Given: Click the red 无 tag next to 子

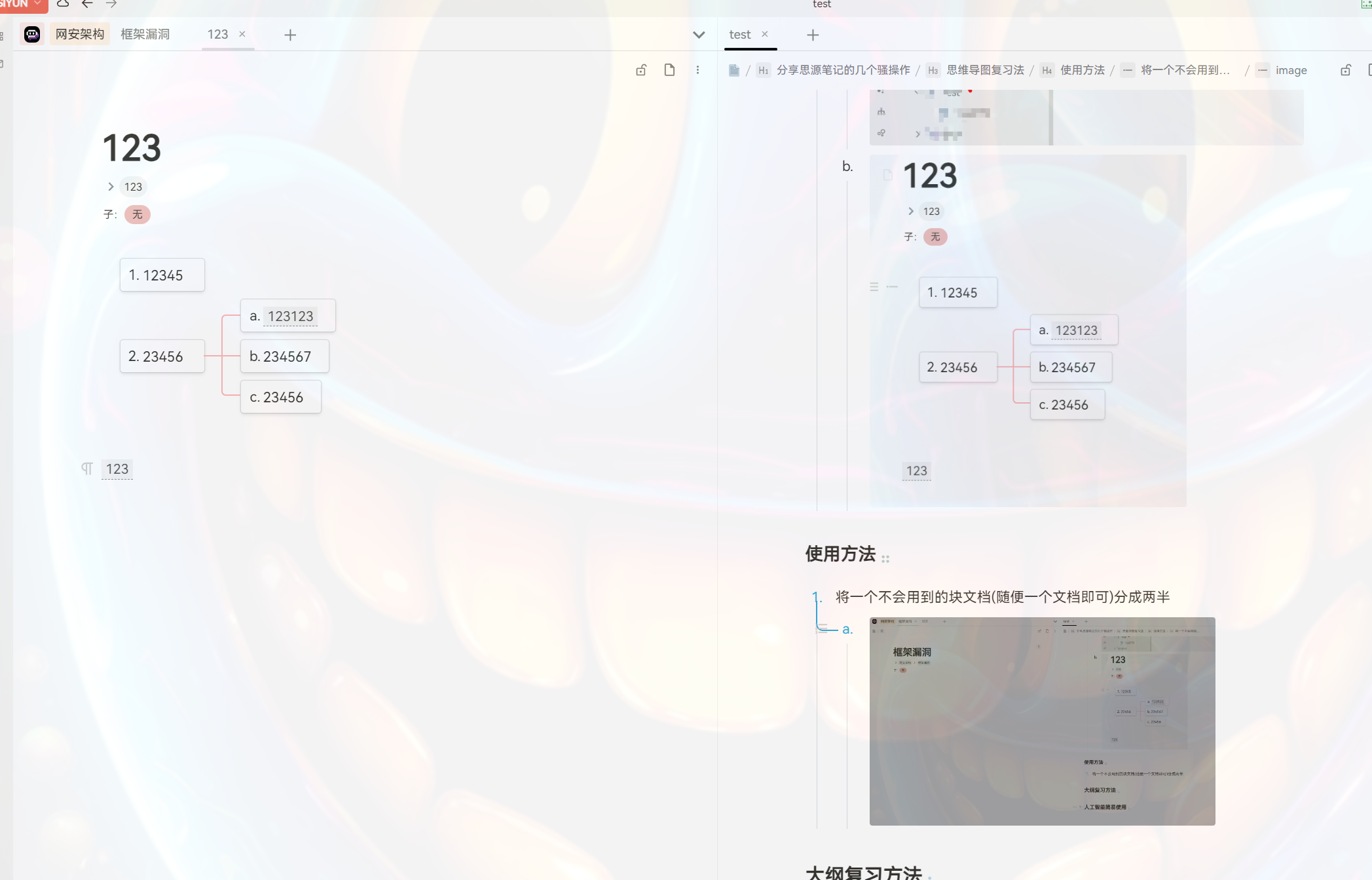Looking at the screenshot, I should (x=137, y=214).
